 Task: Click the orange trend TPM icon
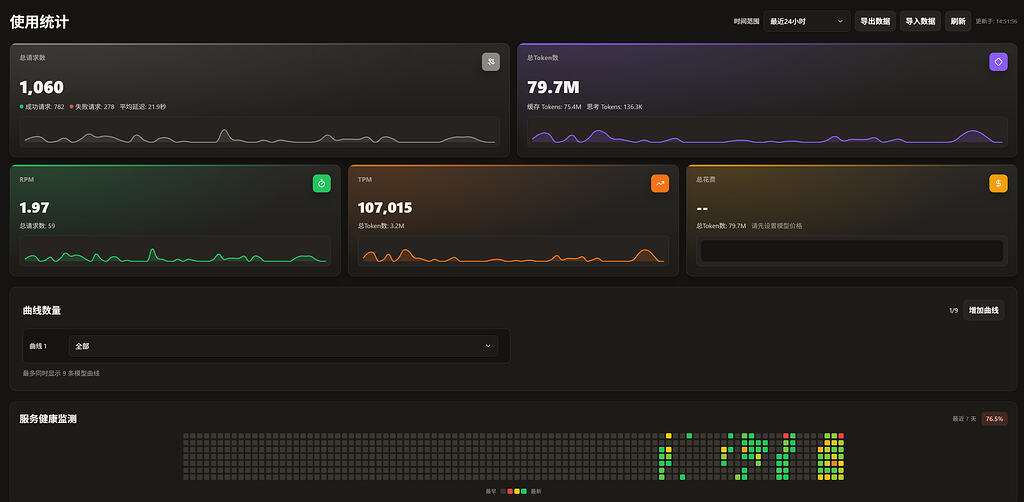click(660, 183)
